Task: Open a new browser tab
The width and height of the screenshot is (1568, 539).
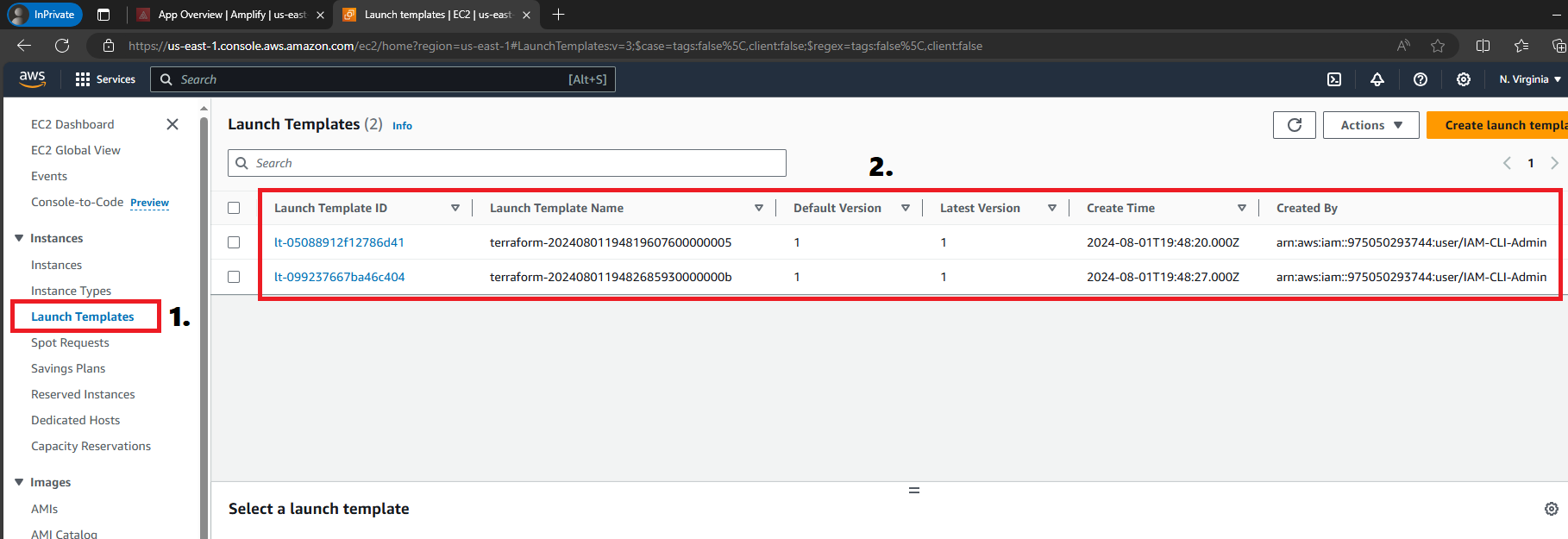Action: pos(558,15)
